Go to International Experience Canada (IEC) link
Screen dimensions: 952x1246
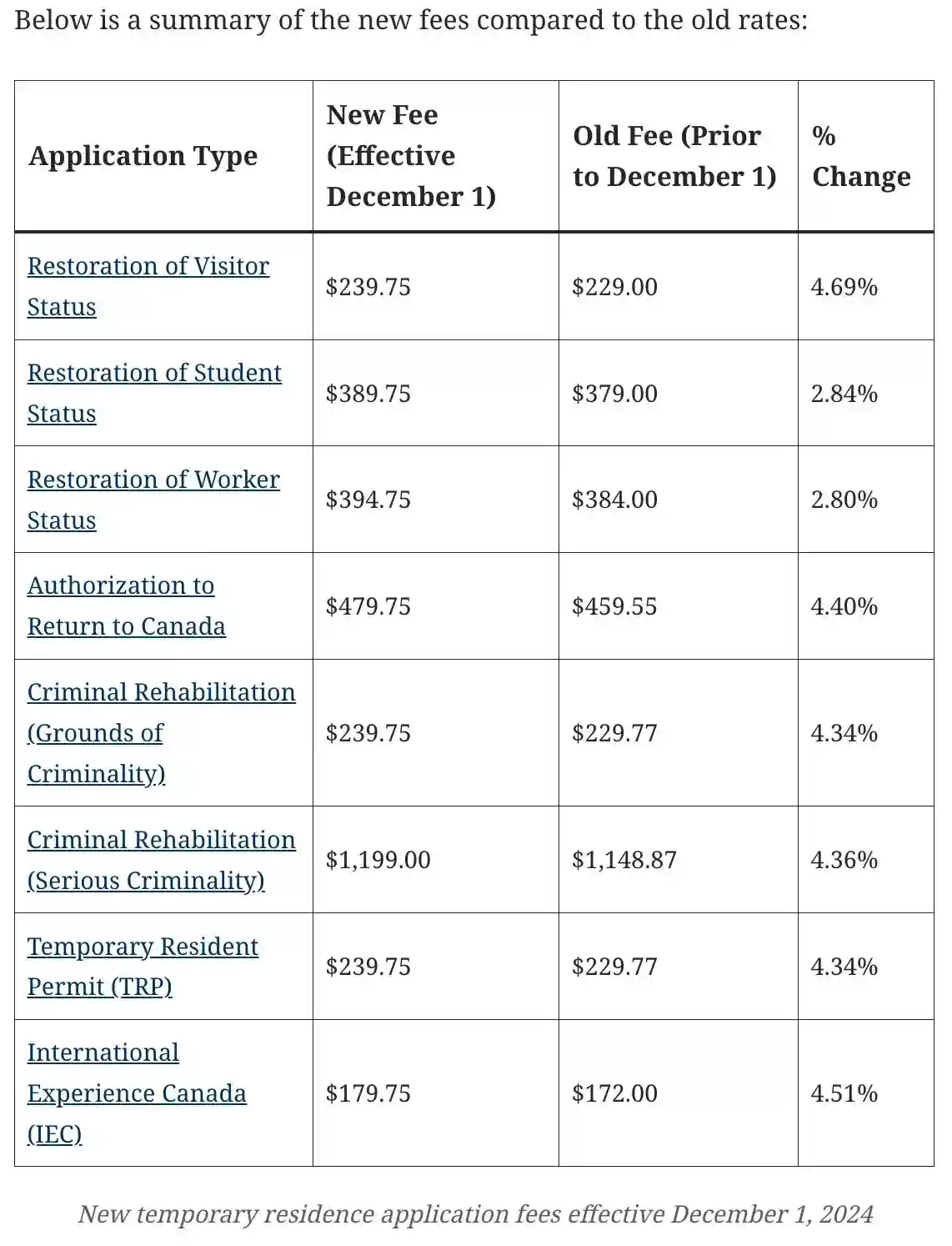(103, 1053)
